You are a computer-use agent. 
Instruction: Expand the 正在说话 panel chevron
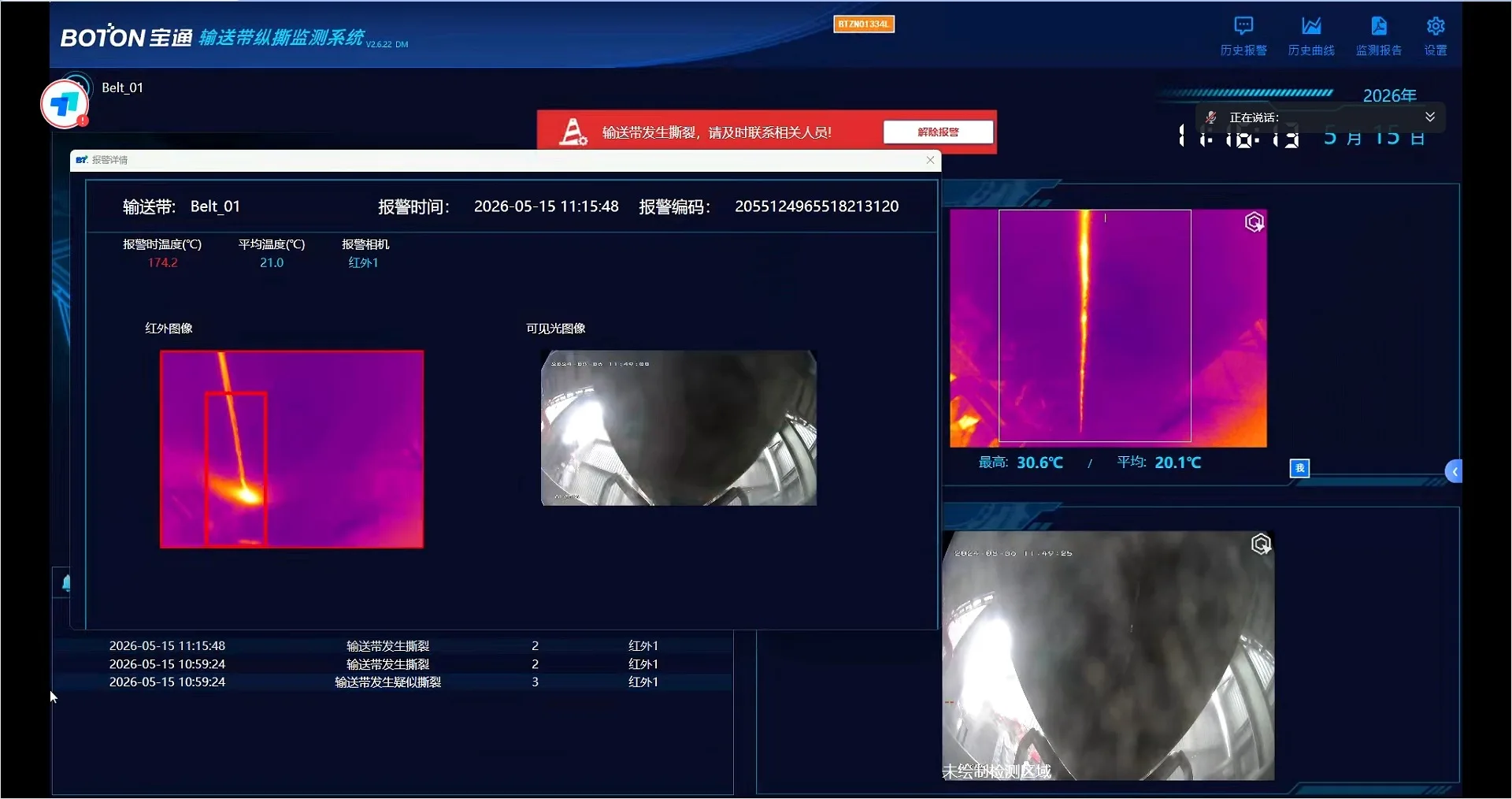1430,117
